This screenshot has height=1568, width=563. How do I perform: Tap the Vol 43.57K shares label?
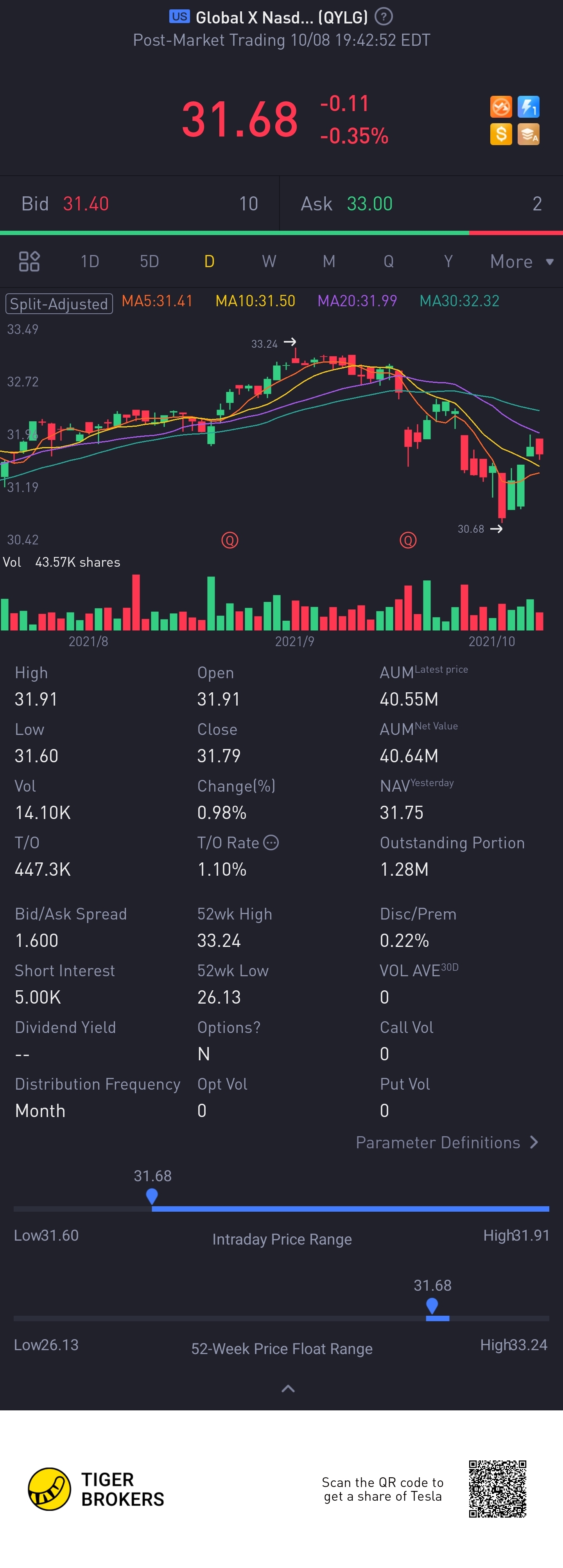[61, 562]
